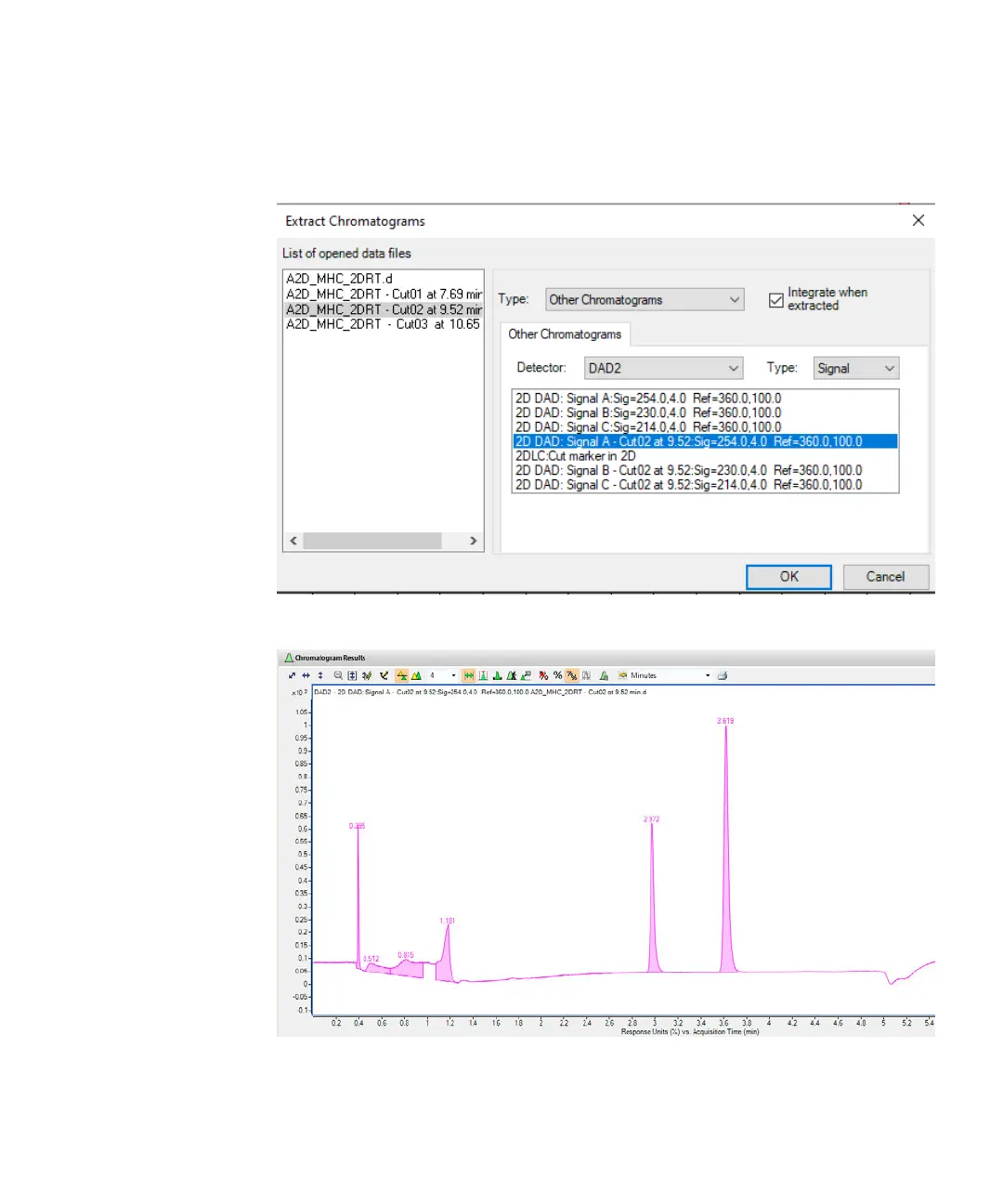Click the black percent label icon
Screen dimensions: 1003x1204
[x=557, y=675]
